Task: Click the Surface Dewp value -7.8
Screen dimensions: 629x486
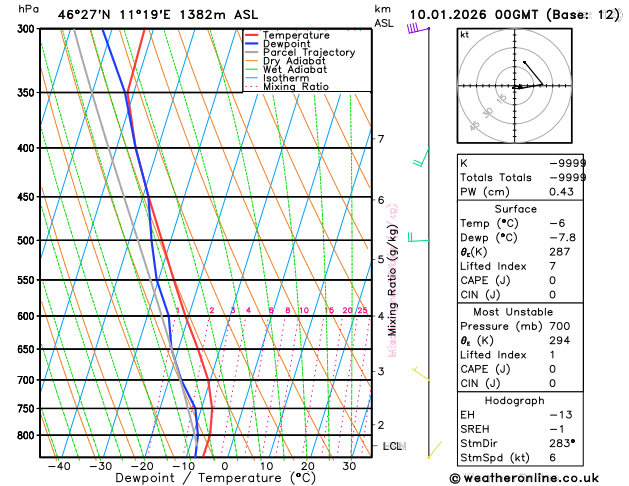Action: click(x=562, y=237)
